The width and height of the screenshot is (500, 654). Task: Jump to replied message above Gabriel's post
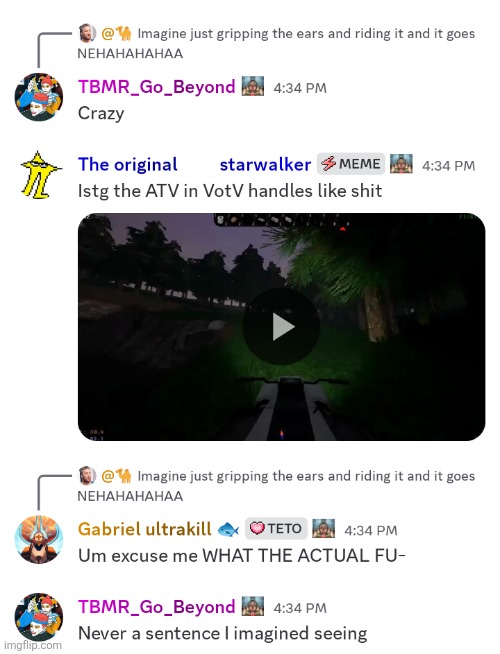pyautogui.click(x=276, y=485)
